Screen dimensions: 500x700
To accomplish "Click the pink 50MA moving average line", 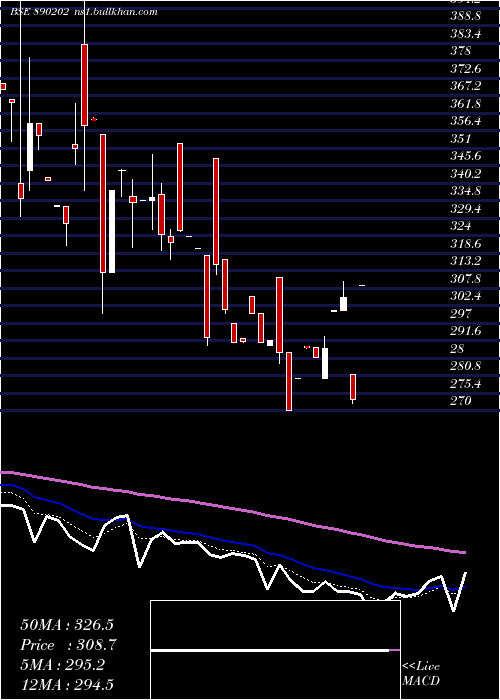I will pyautogui.click(x=232, y=506).
